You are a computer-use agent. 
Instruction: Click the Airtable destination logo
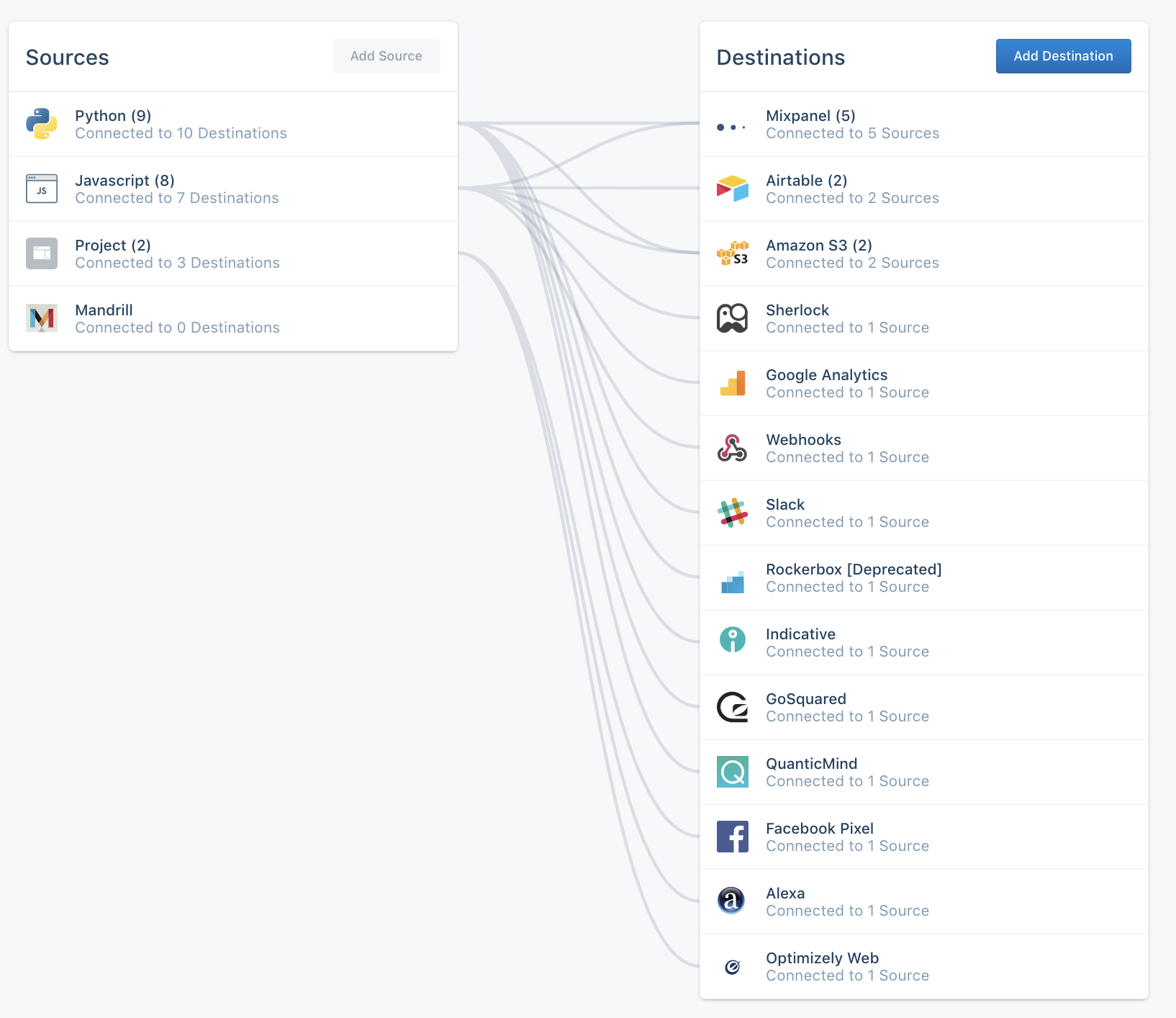pos(733,189)
